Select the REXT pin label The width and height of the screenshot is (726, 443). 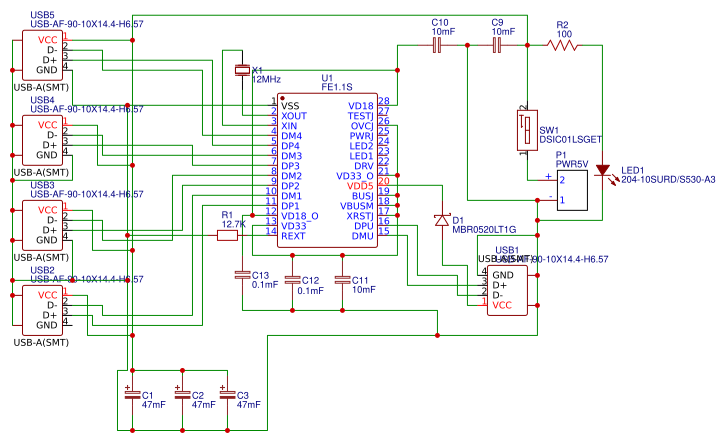tap(293, 236)
